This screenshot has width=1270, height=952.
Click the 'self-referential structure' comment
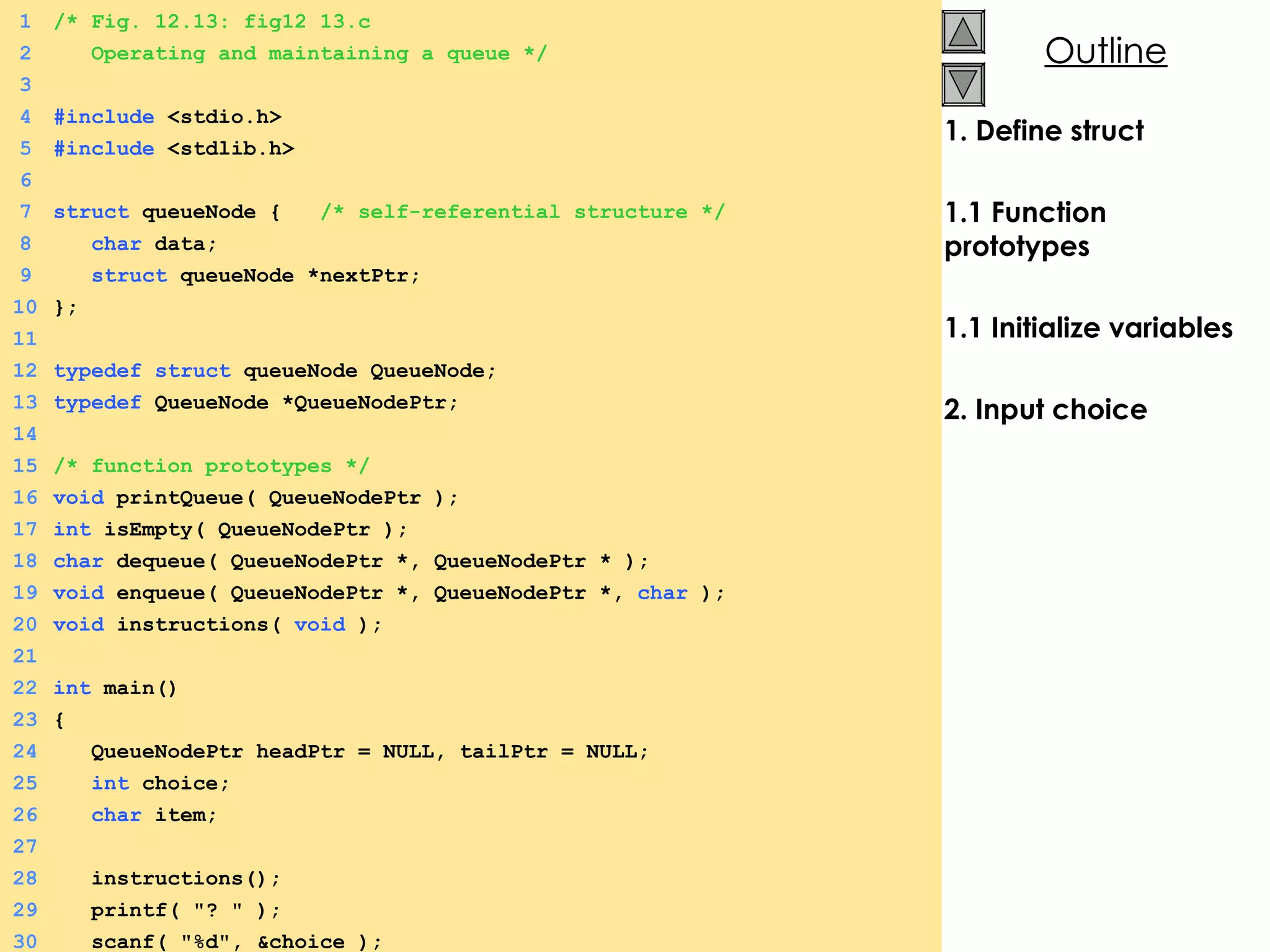(x=523, y=212)
